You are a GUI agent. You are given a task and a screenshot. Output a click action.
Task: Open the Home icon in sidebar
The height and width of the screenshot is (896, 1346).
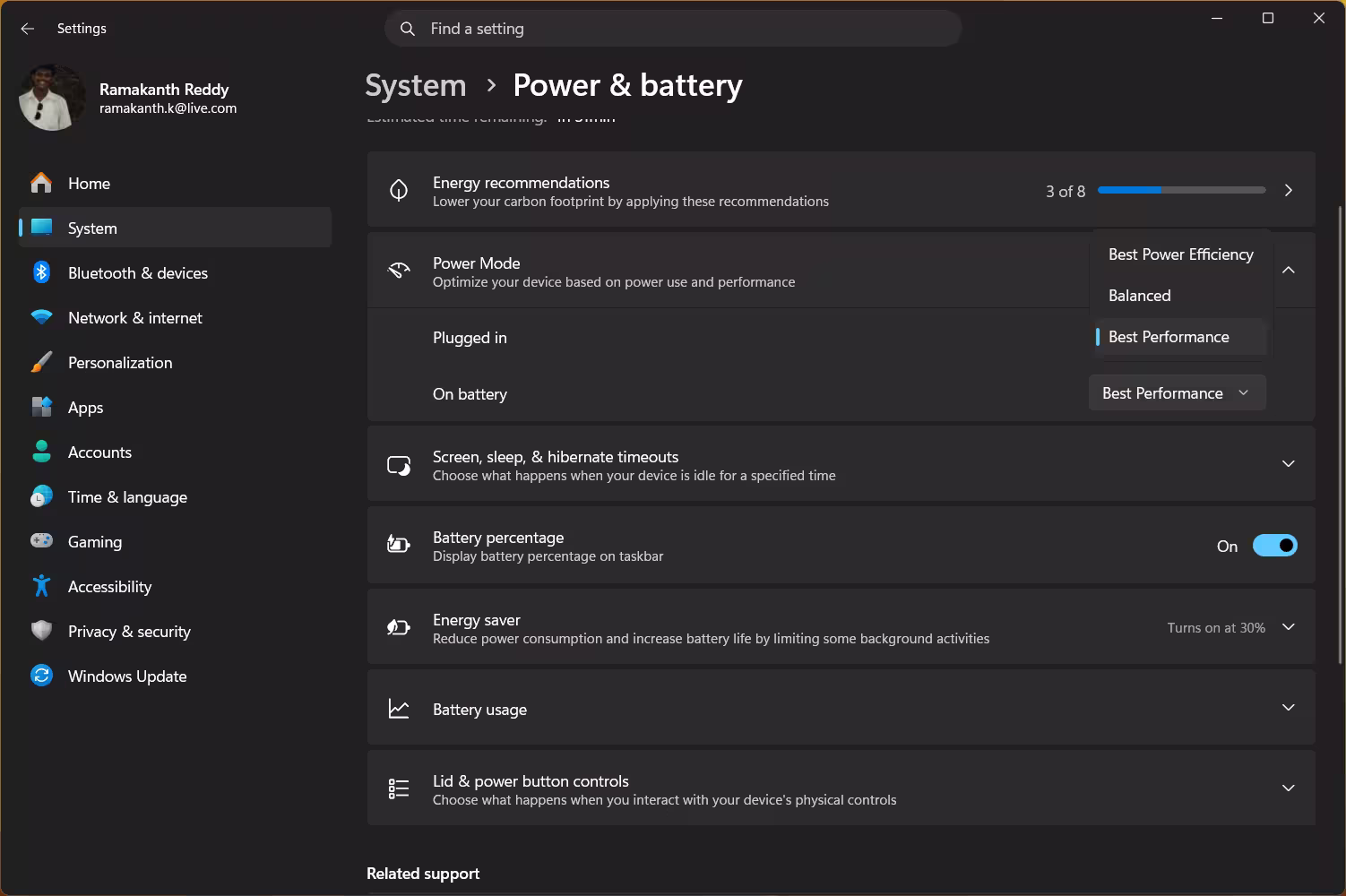click(41, 183)
